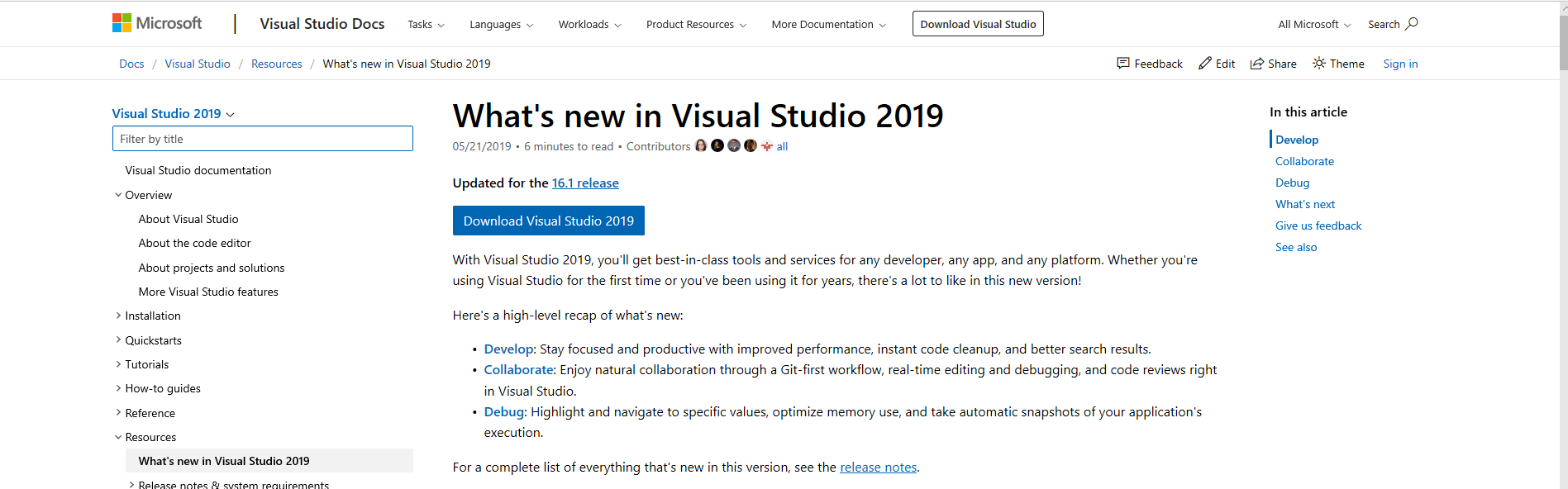Click the Filter by title input

coord(263,139)
